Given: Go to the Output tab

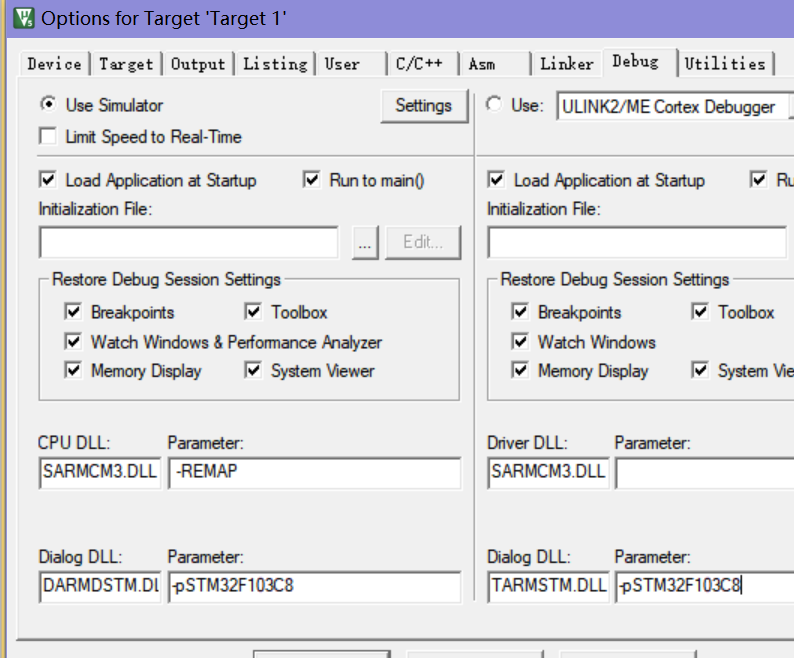Looking at the screenshot, I should 198,64.
